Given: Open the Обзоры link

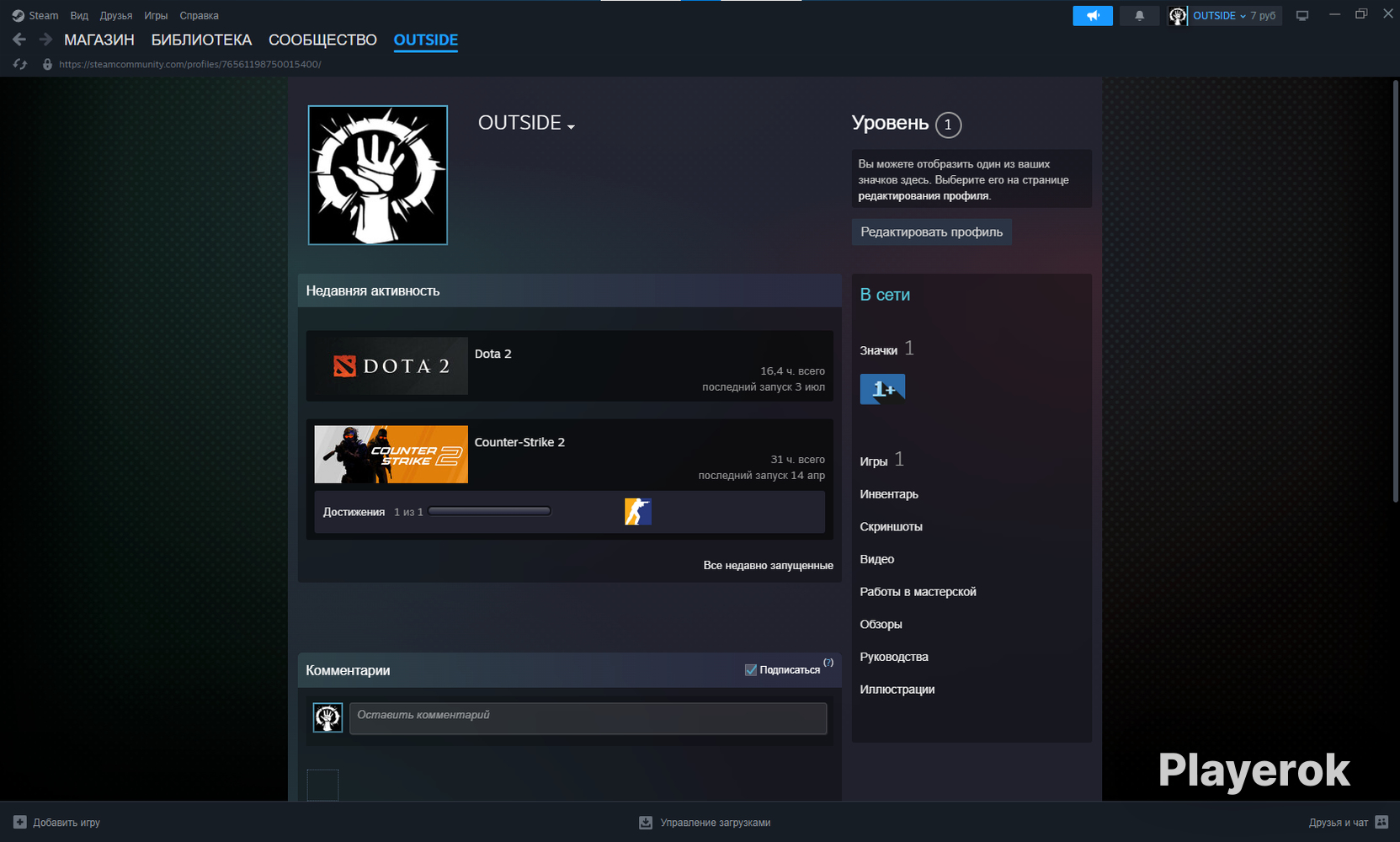Looking at the screenshot, I should point(881,625).
